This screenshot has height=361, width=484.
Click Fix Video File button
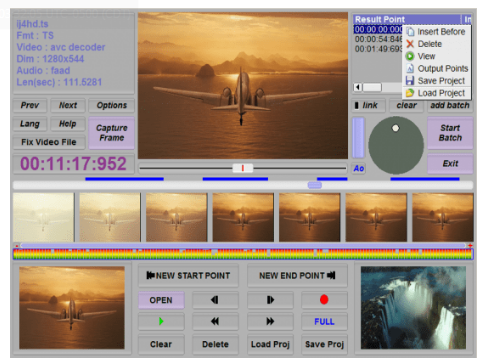pyautogui.click(x=49, y=142)
